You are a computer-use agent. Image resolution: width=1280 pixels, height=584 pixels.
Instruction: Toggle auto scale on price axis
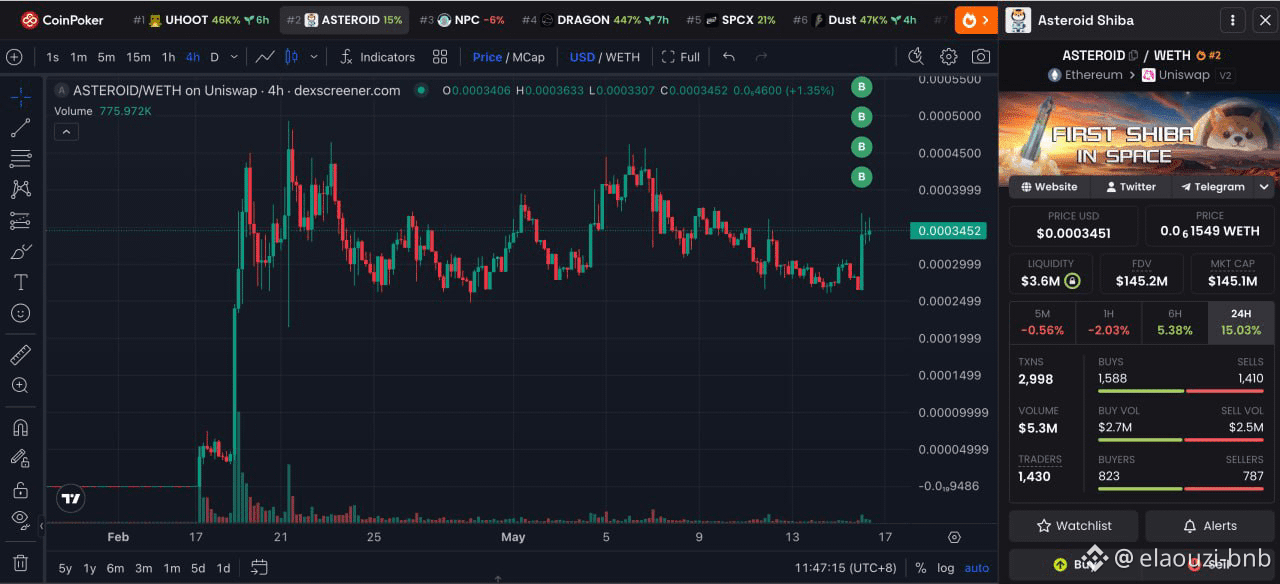(x=977, y=568)
